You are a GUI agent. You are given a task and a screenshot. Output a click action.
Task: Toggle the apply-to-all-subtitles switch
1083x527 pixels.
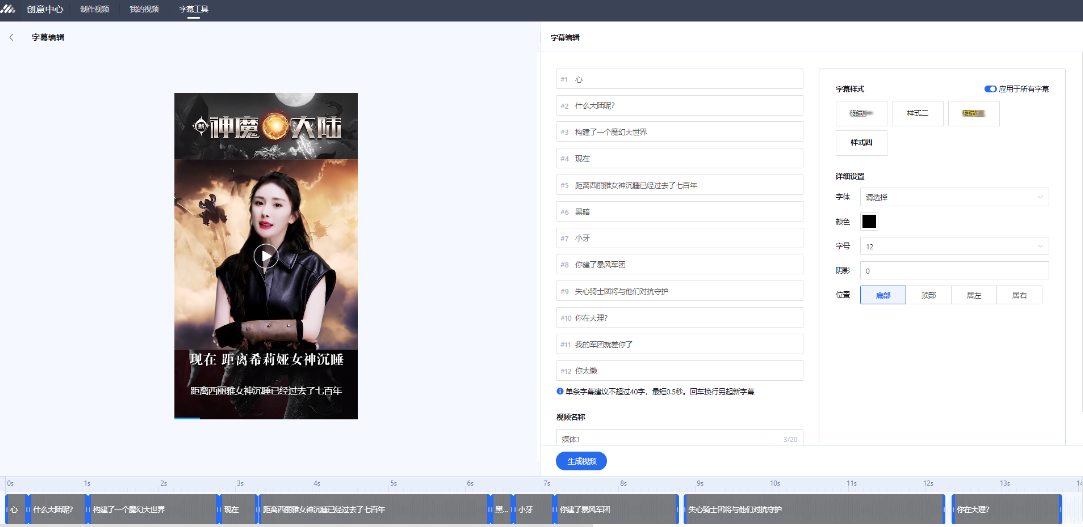click(x=990, y=89)
